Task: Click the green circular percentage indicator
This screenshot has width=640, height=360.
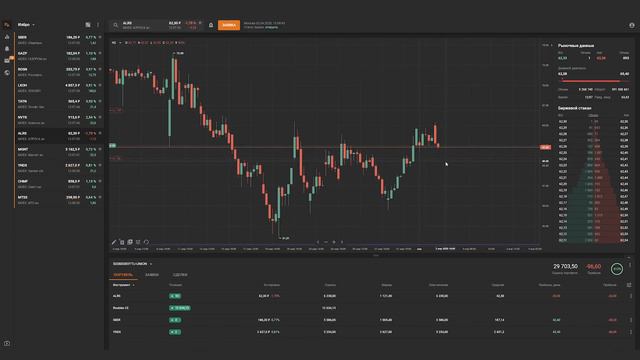Action: pos(617,269)
